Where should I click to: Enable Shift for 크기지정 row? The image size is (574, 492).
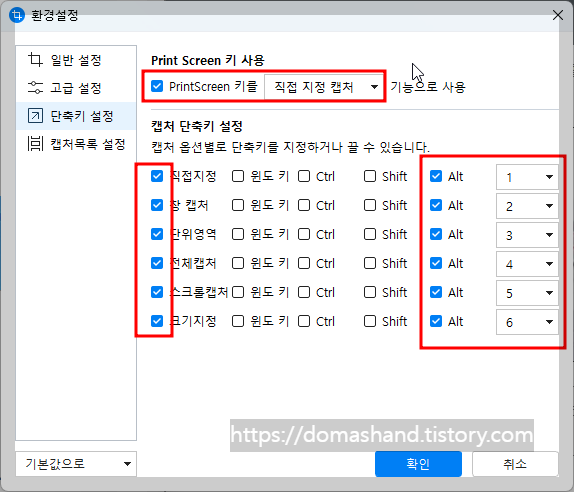point(370,321)
